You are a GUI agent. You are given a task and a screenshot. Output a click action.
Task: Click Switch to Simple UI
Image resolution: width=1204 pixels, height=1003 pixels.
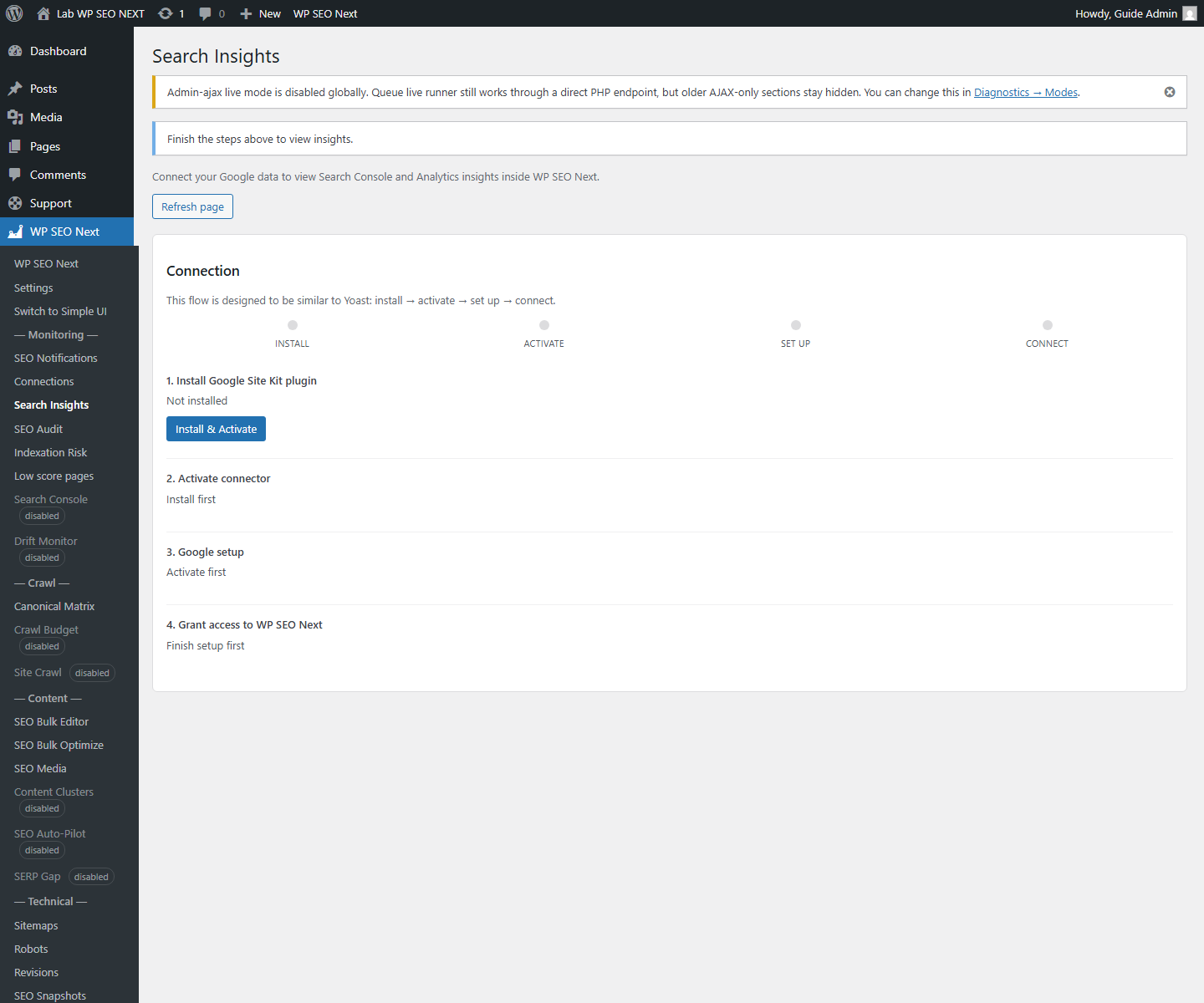(60, 311)
